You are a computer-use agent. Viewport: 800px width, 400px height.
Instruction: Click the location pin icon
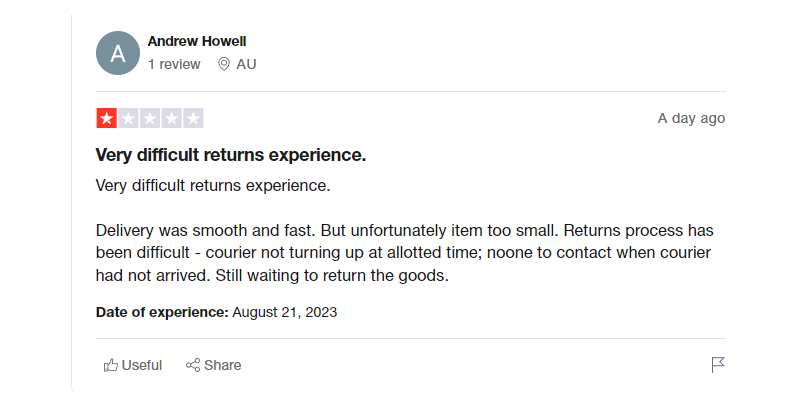(224, 64)
